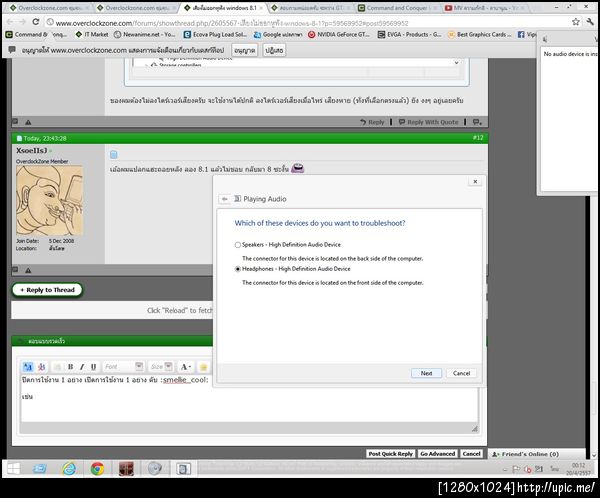Click the Friend's Online (0) bar
600x498 pixels.
point(537,454)
